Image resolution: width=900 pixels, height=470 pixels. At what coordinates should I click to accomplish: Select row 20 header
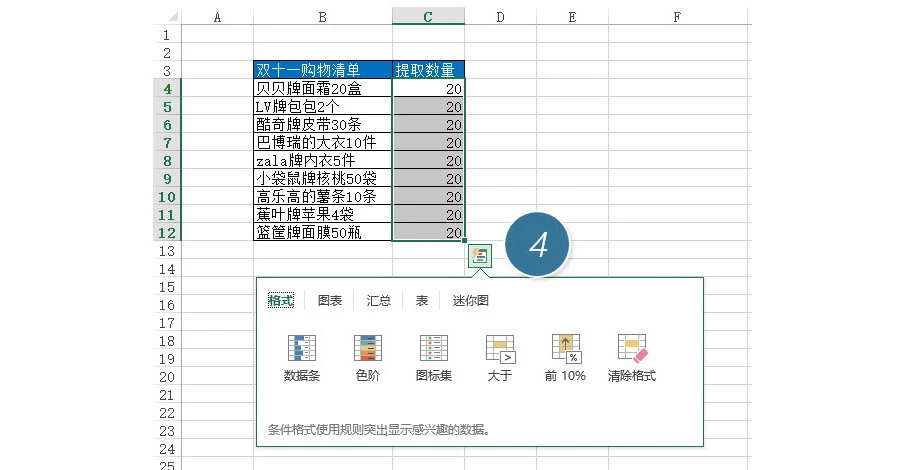pyautogui.click(x=167, y=376)
